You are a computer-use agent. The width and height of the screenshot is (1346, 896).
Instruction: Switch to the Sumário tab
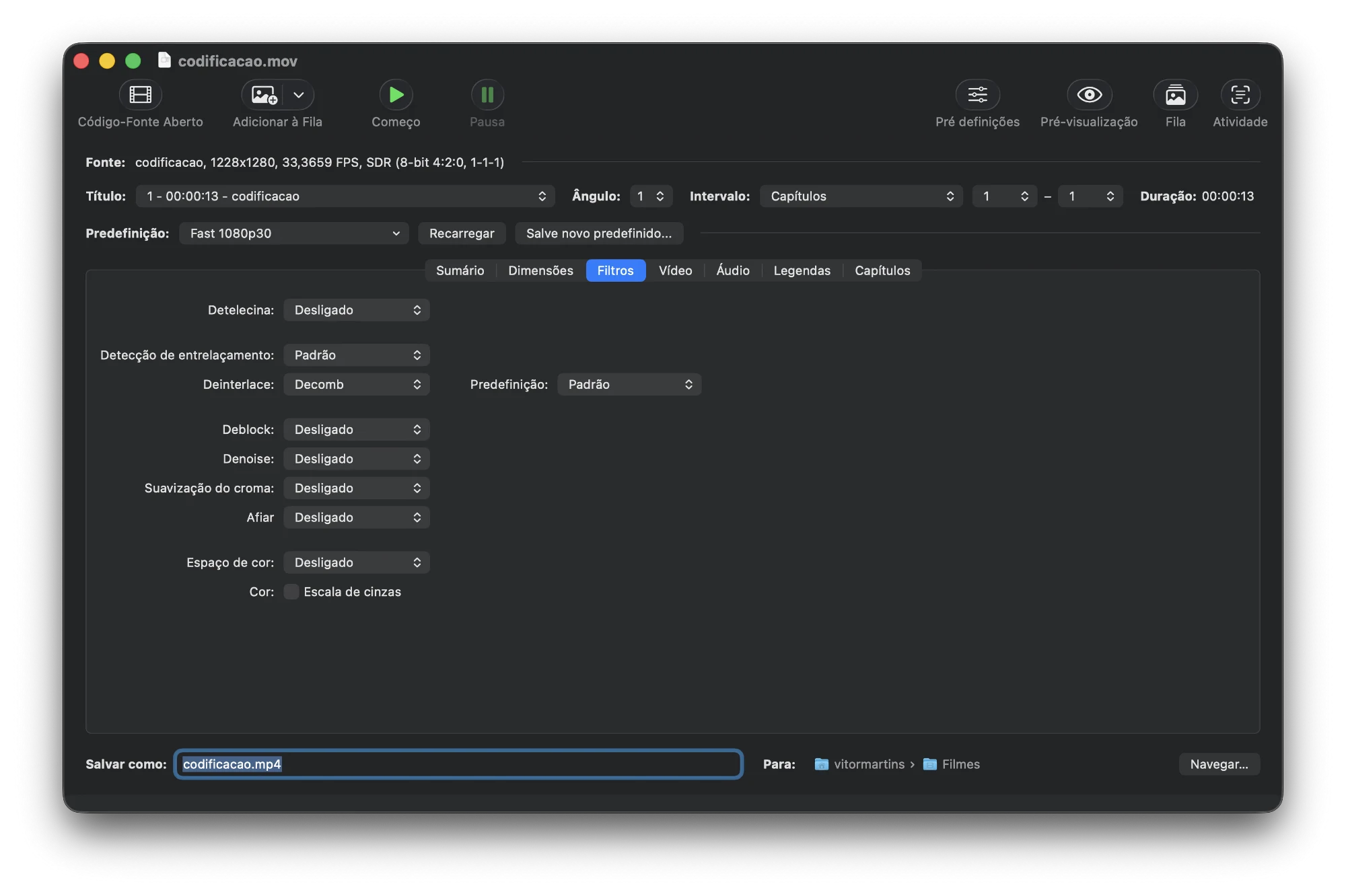pos(460,270)
